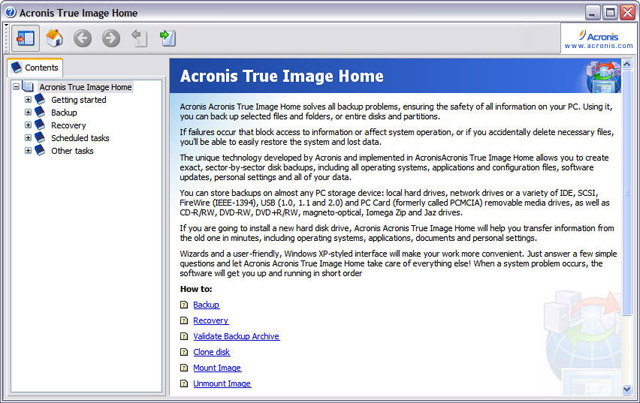Click the page icon beside Unmount Image
Screen dimensions: 640x403
point(184,383)
